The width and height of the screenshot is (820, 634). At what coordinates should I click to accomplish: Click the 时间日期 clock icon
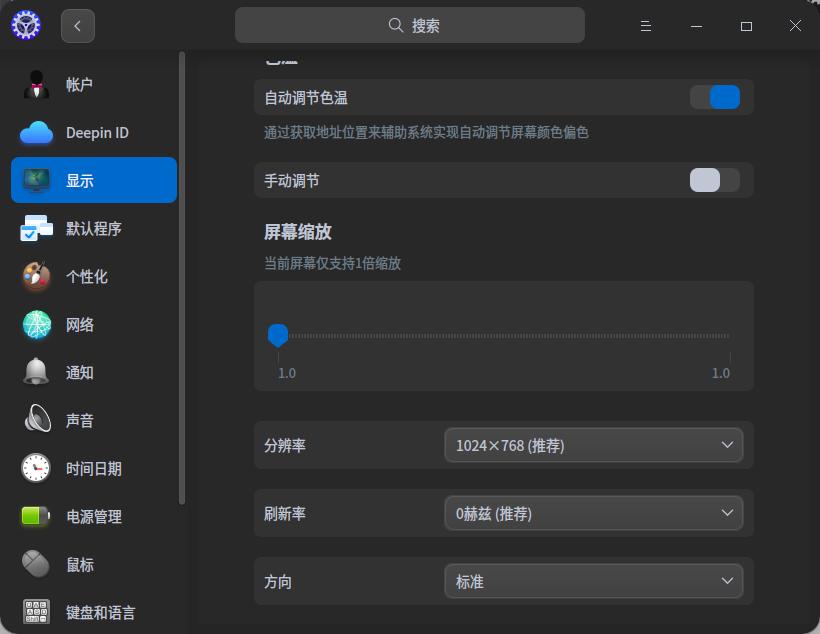[x=36, y=468]
